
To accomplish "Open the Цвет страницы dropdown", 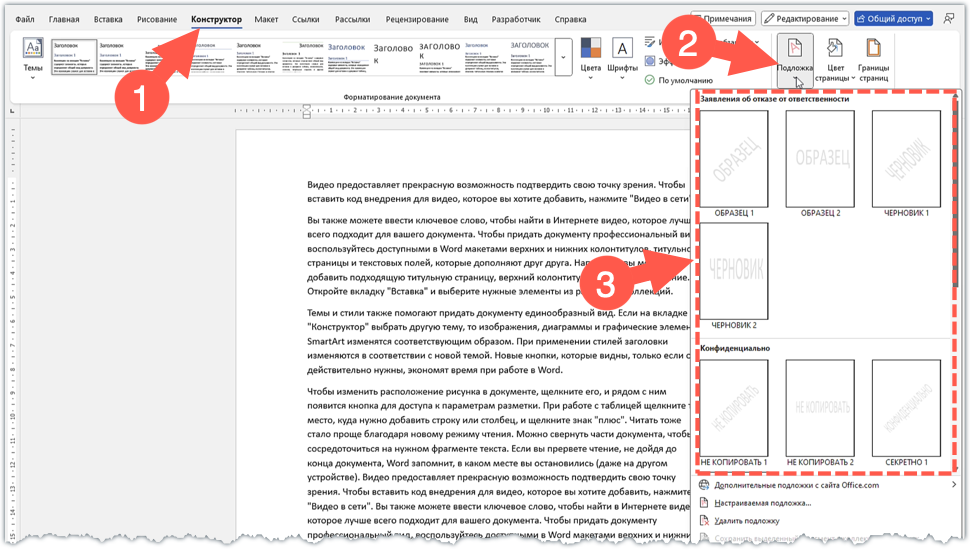I will 835,61.
